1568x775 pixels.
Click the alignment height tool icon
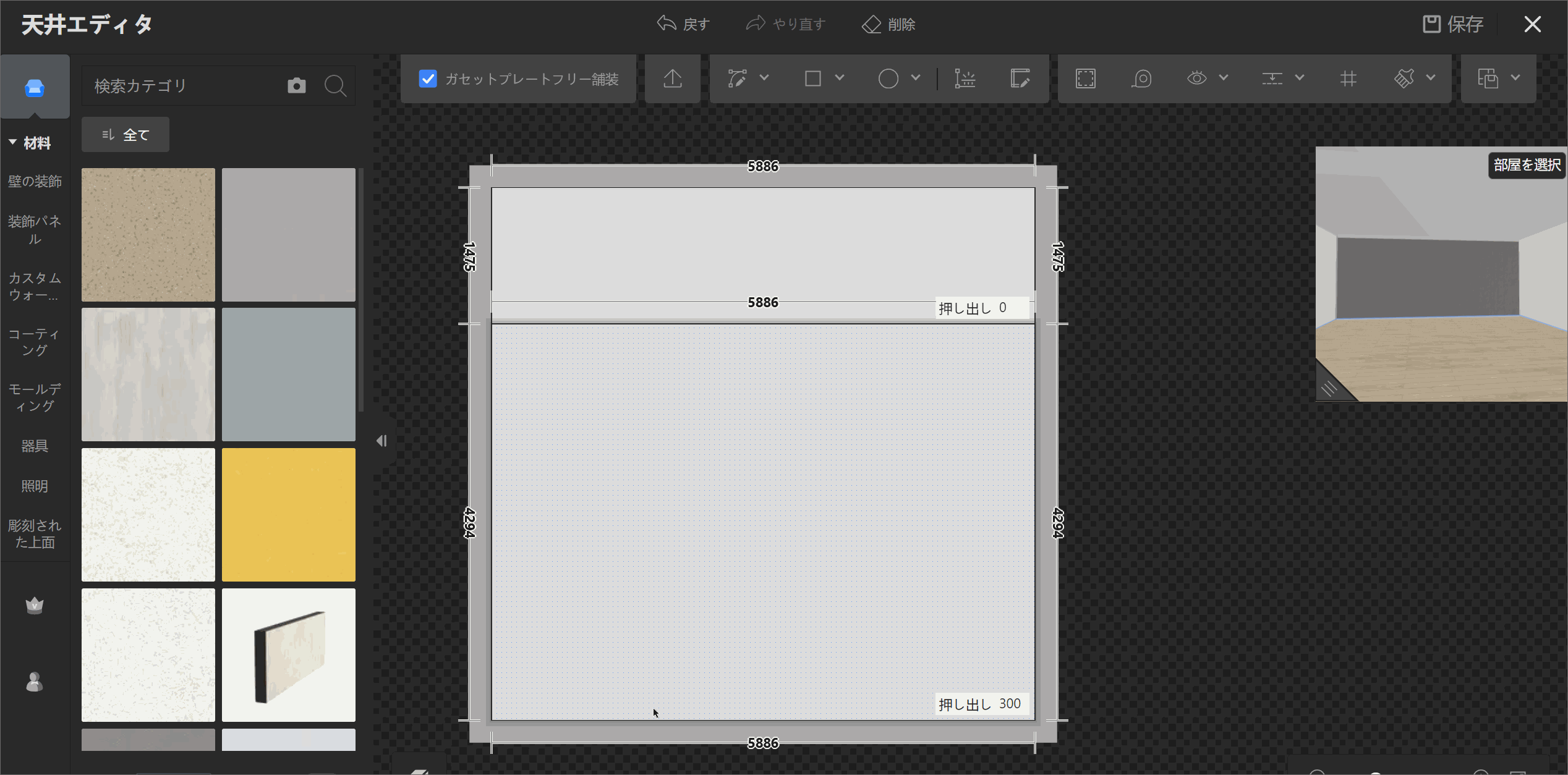[1272, 78]
